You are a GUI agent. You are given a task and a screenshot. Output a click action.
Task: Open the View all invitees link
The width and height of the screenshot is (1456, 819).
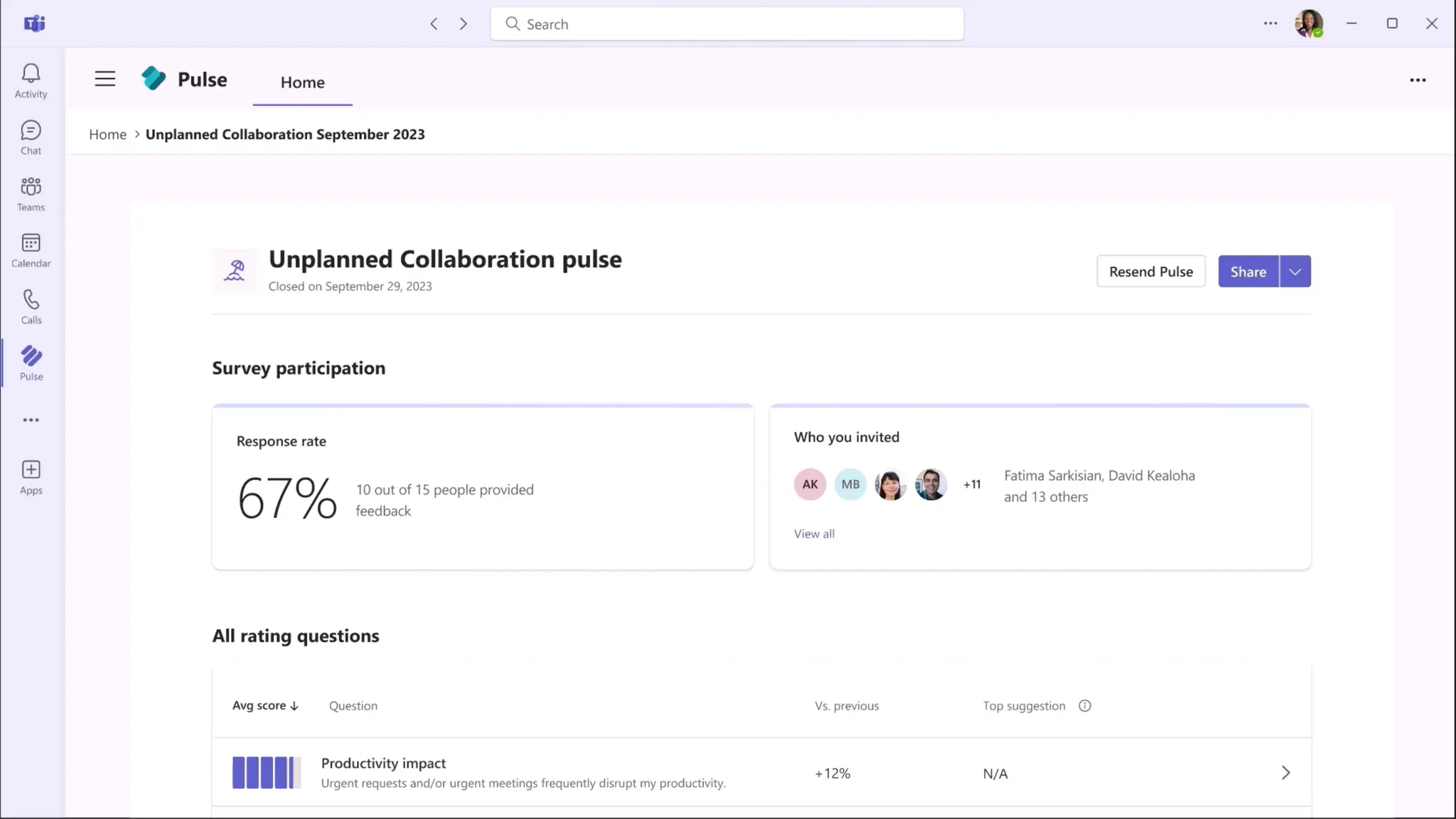(814, 534)
